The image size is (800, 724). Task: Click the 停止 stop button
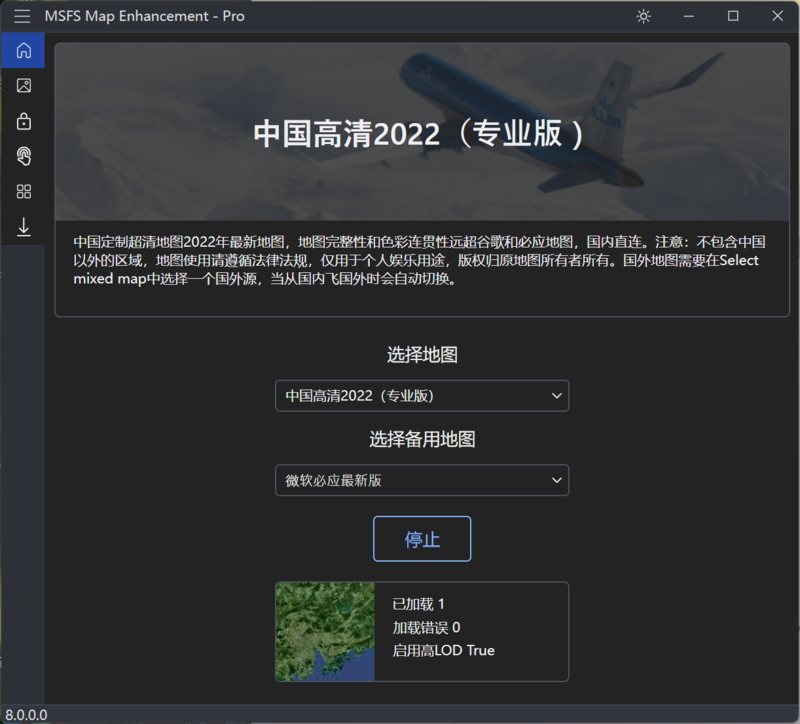[422, 539]
